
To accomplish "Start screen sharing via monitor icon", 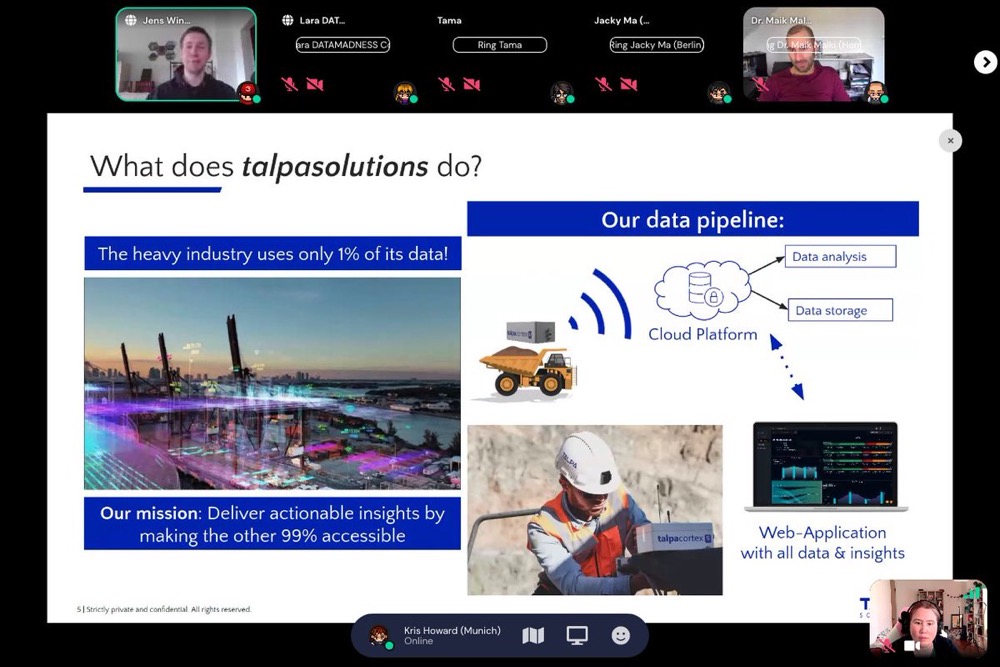I will [577, 635].
